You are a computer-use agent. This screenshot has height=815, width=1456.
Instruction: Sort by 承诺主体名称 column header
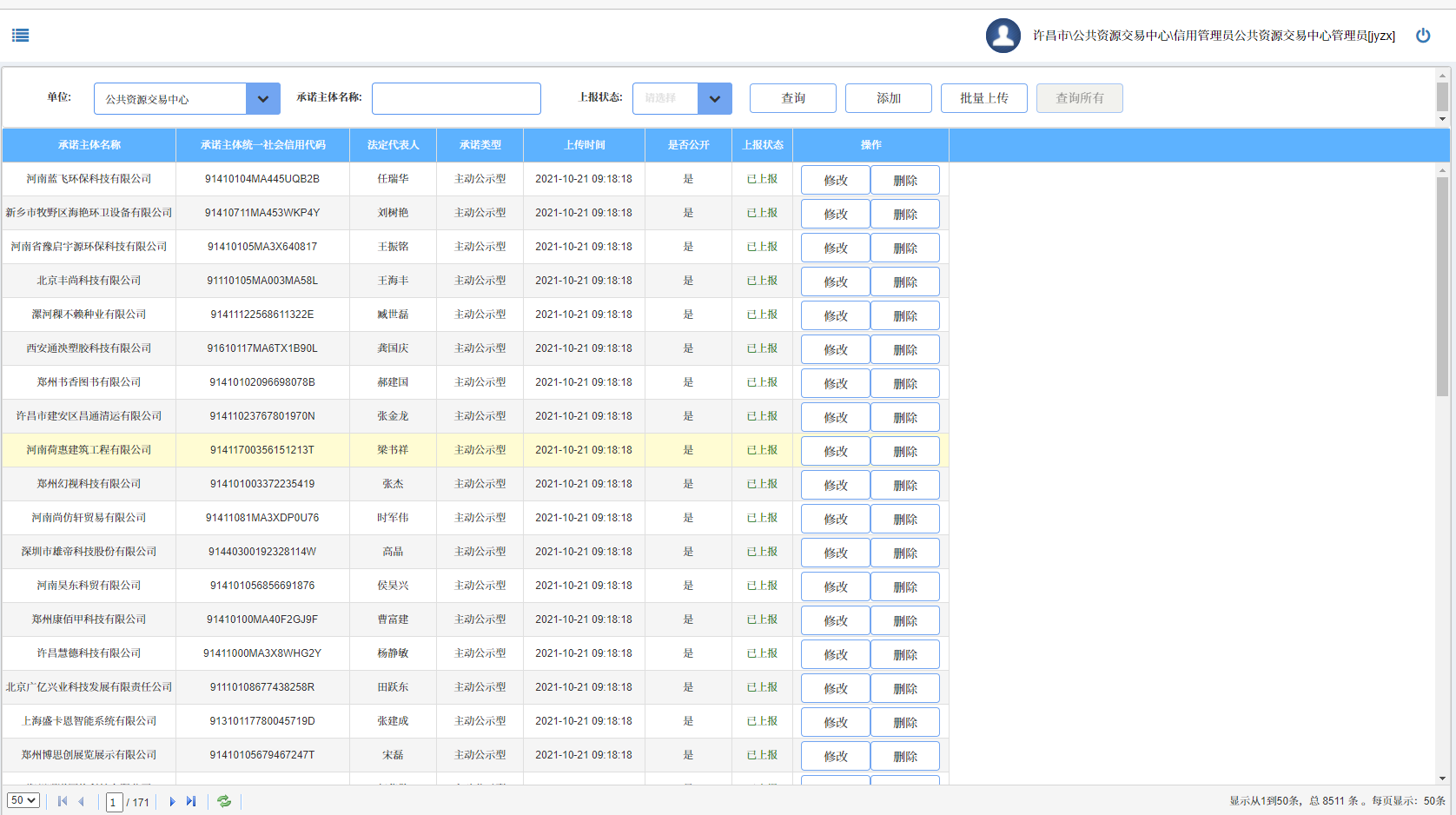click(89, 145)
